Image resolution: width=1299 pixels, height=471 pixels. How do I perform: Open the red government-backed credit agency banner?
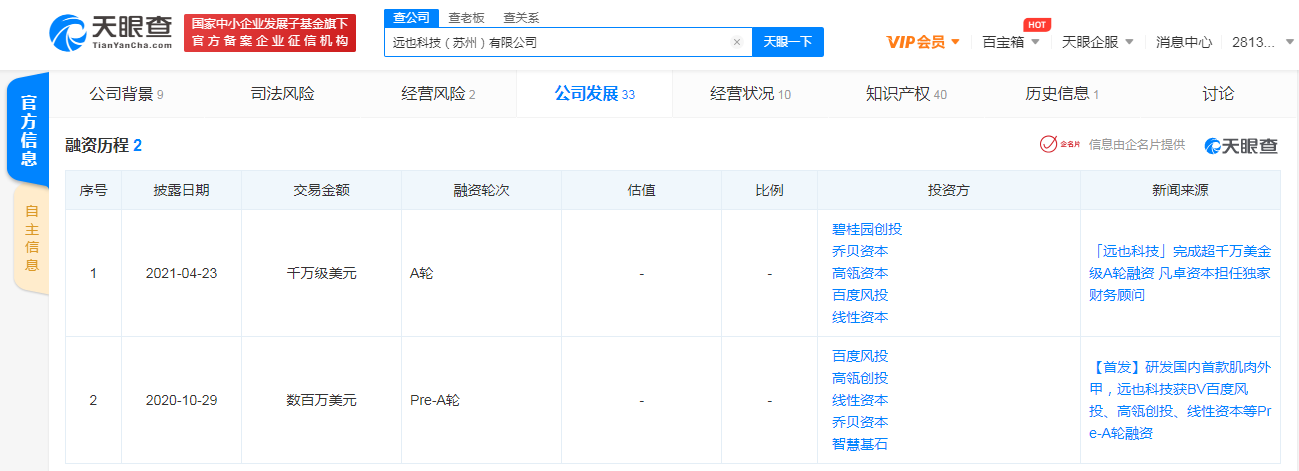[270, 33]
